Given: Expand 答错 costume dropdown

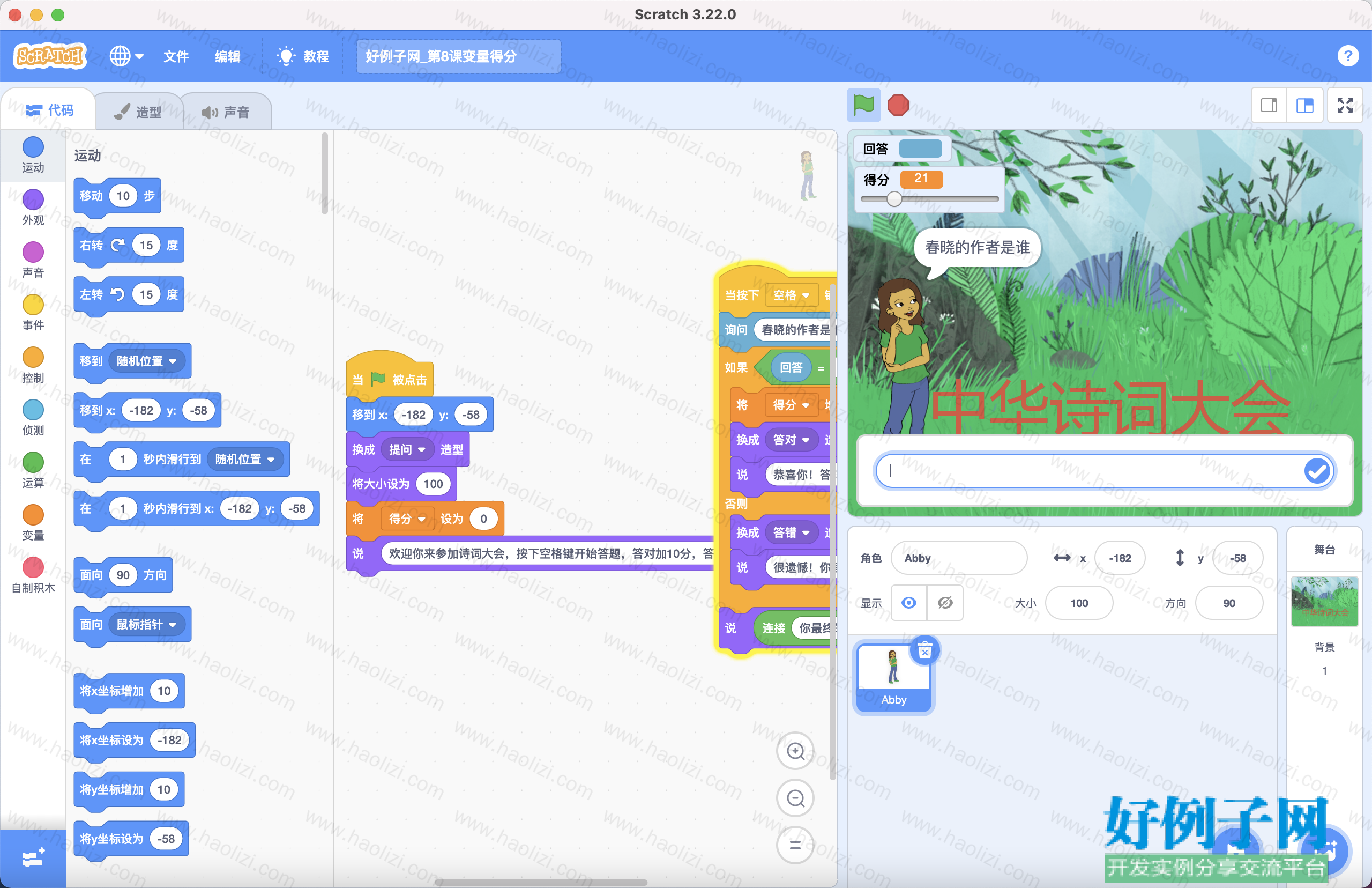Looking at the screenshot, I should click(x=791, y=532).
